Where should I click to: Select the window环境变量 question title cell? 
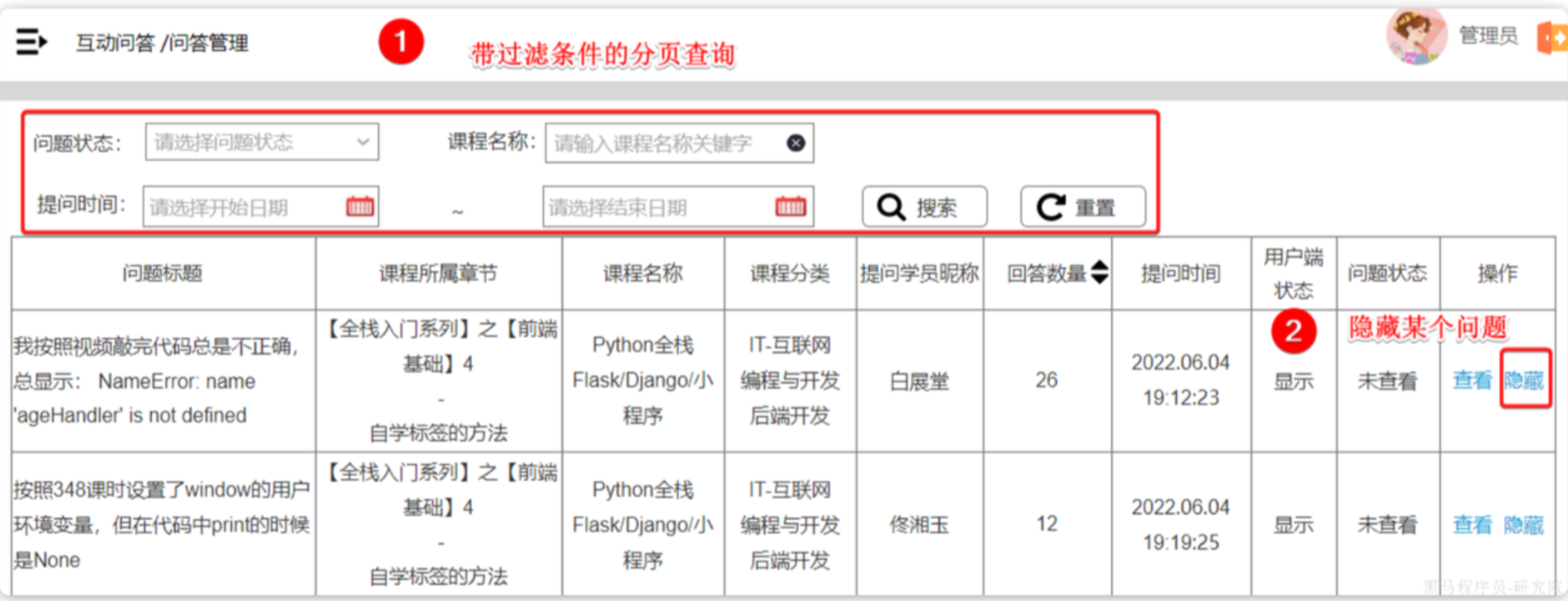(x=163, y=525)
